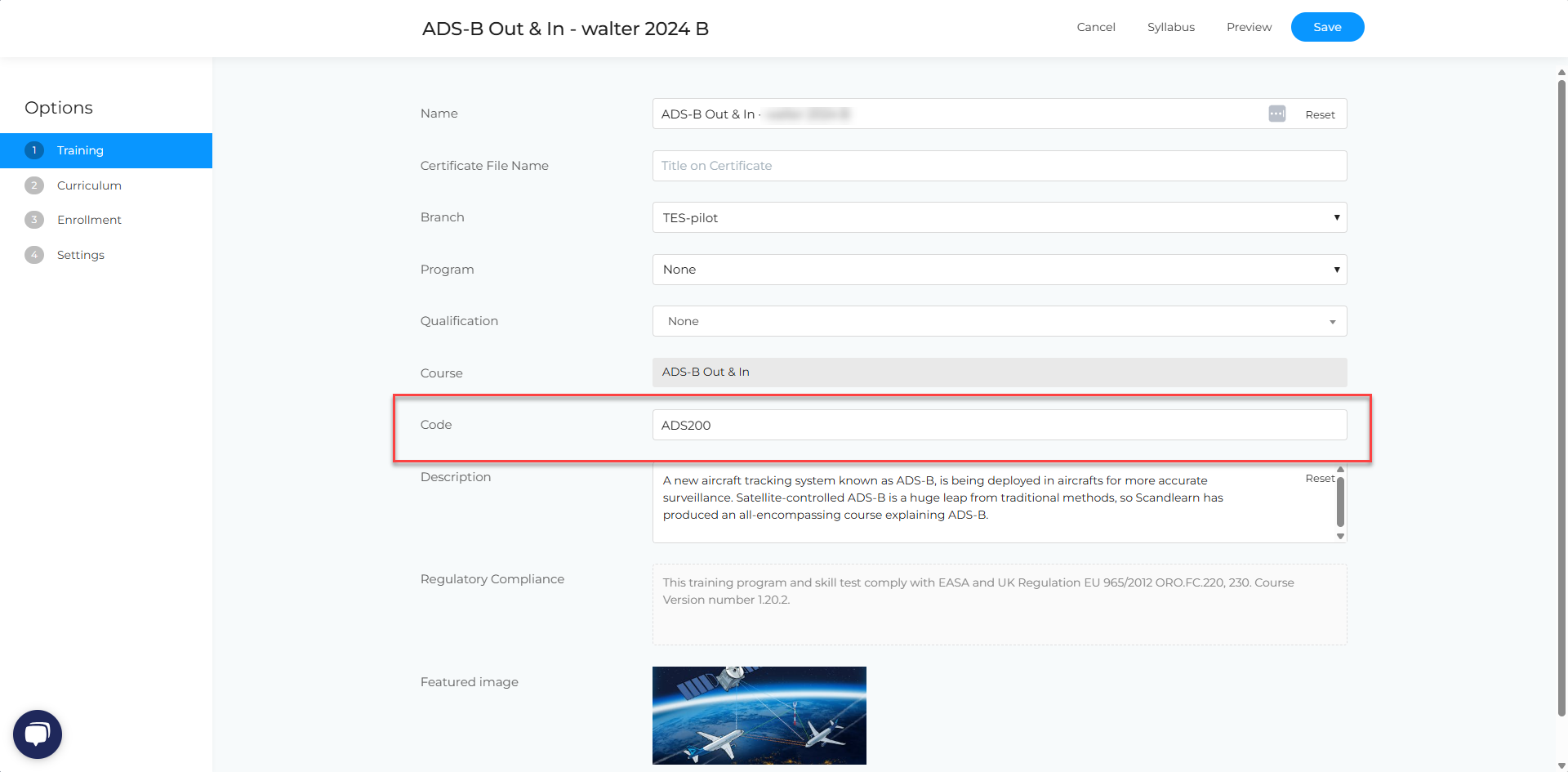Save the training changes
The image size is (1568, 772).
1327,27
